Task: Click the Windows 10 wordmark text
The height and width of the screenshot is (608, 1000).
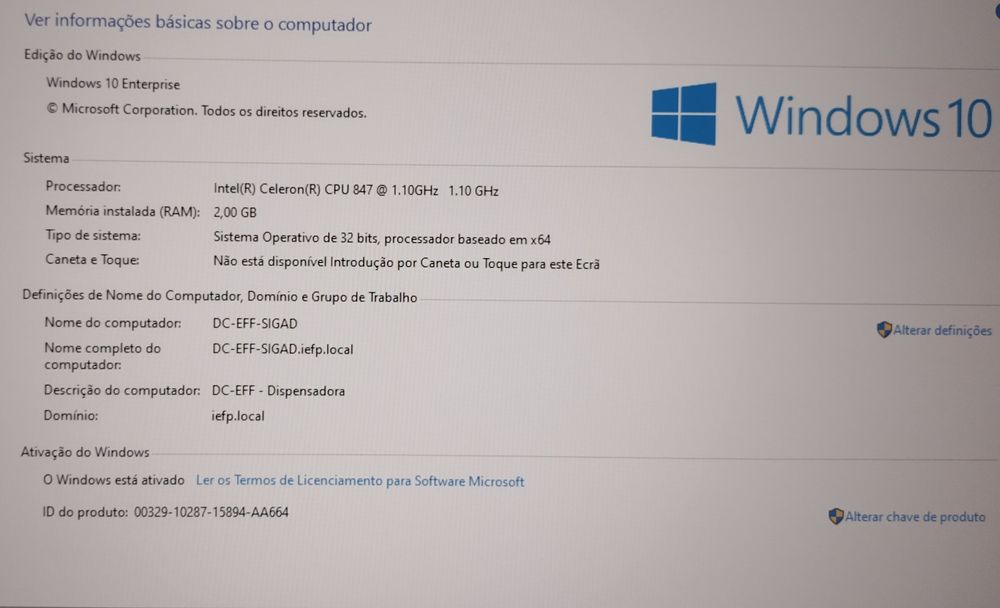Action: (864, 116)
